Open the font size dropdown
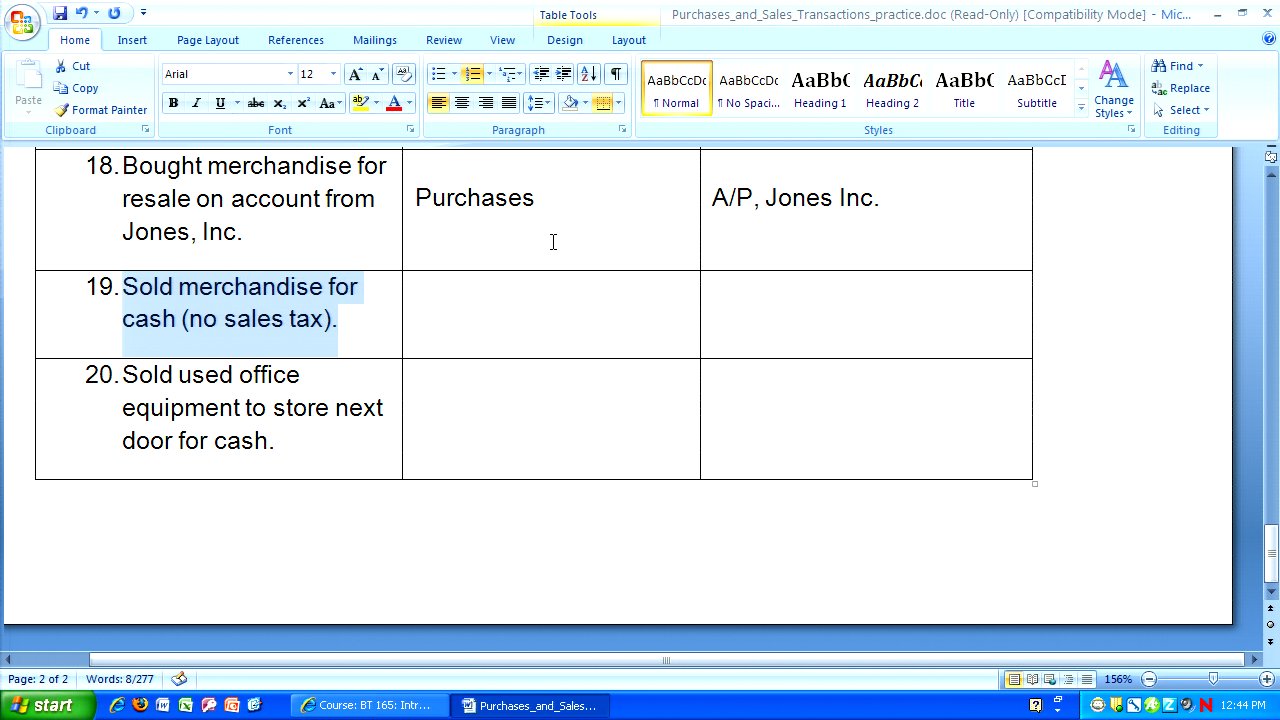The image size is (1280, 720). [333, 74]
